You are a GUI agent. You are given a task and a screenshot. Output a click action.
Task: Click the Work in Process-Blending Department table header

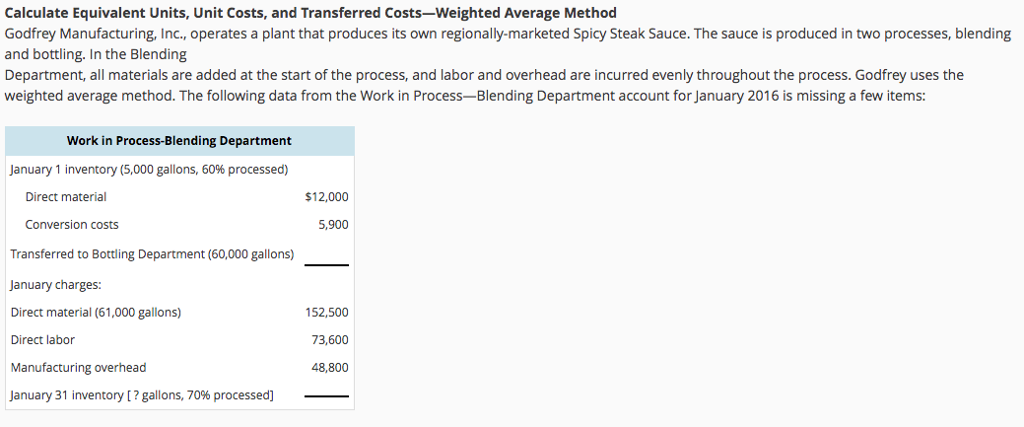click(x=179, y=141)
